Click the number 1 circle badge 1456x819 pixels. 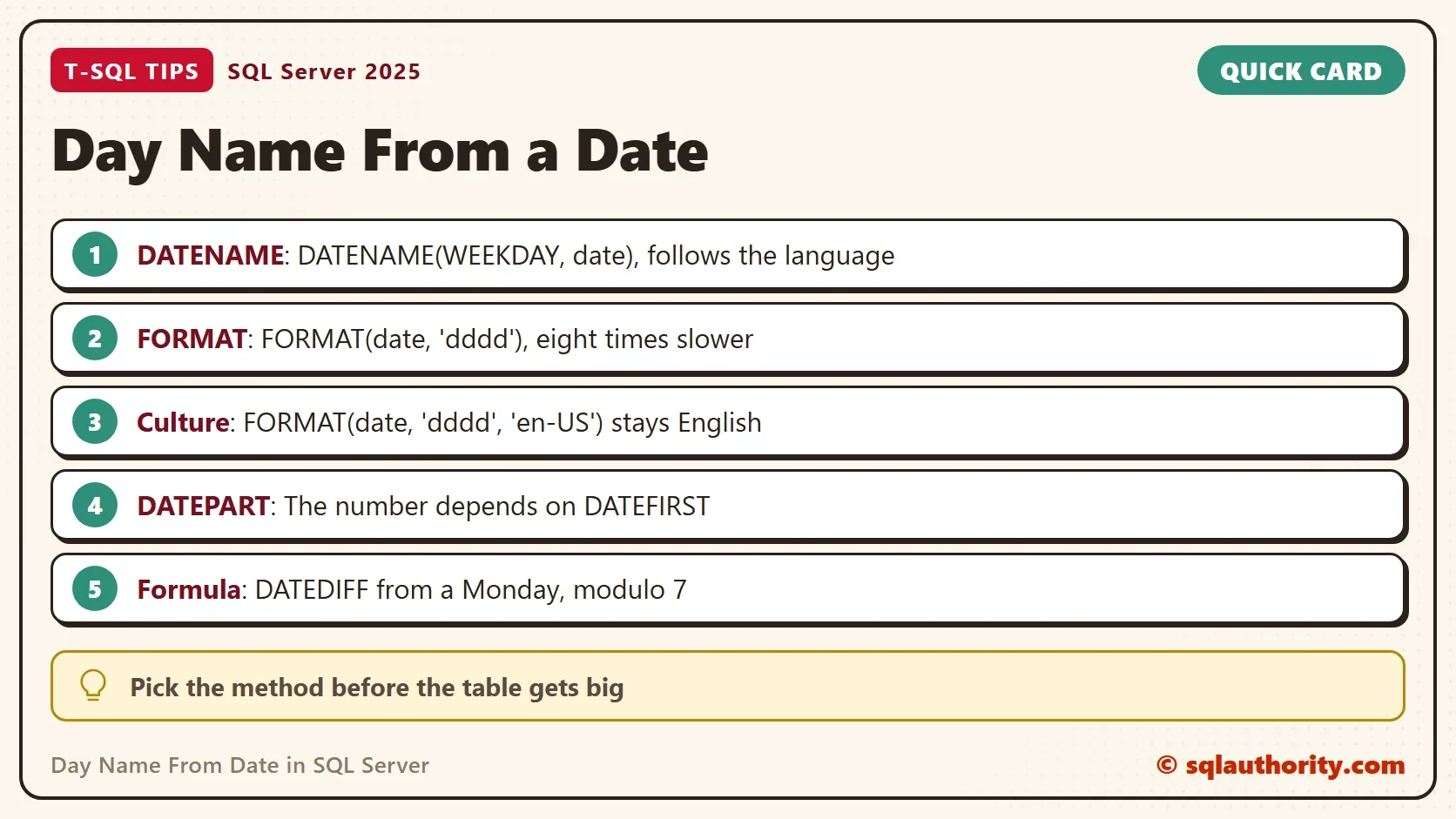[x=95, y=255]
